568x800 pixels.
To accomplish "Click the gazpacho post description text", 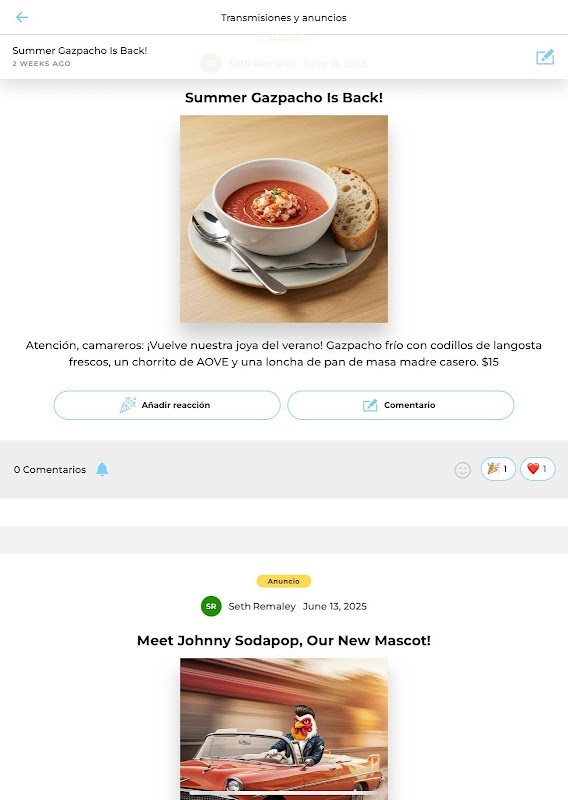I will [284, 354].
